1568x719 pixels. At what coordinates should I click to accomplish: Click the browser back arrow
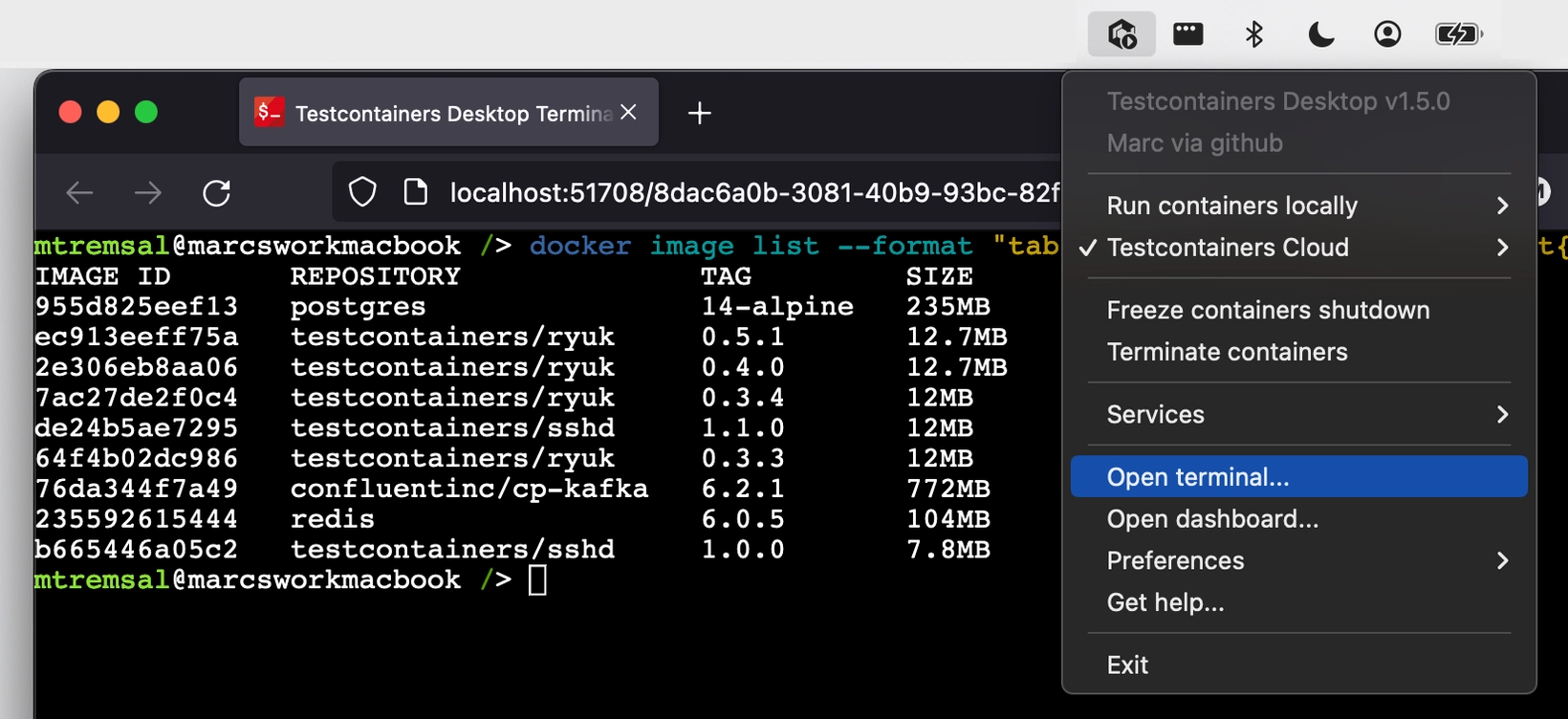pyautogui.click(x=79, y=193)
